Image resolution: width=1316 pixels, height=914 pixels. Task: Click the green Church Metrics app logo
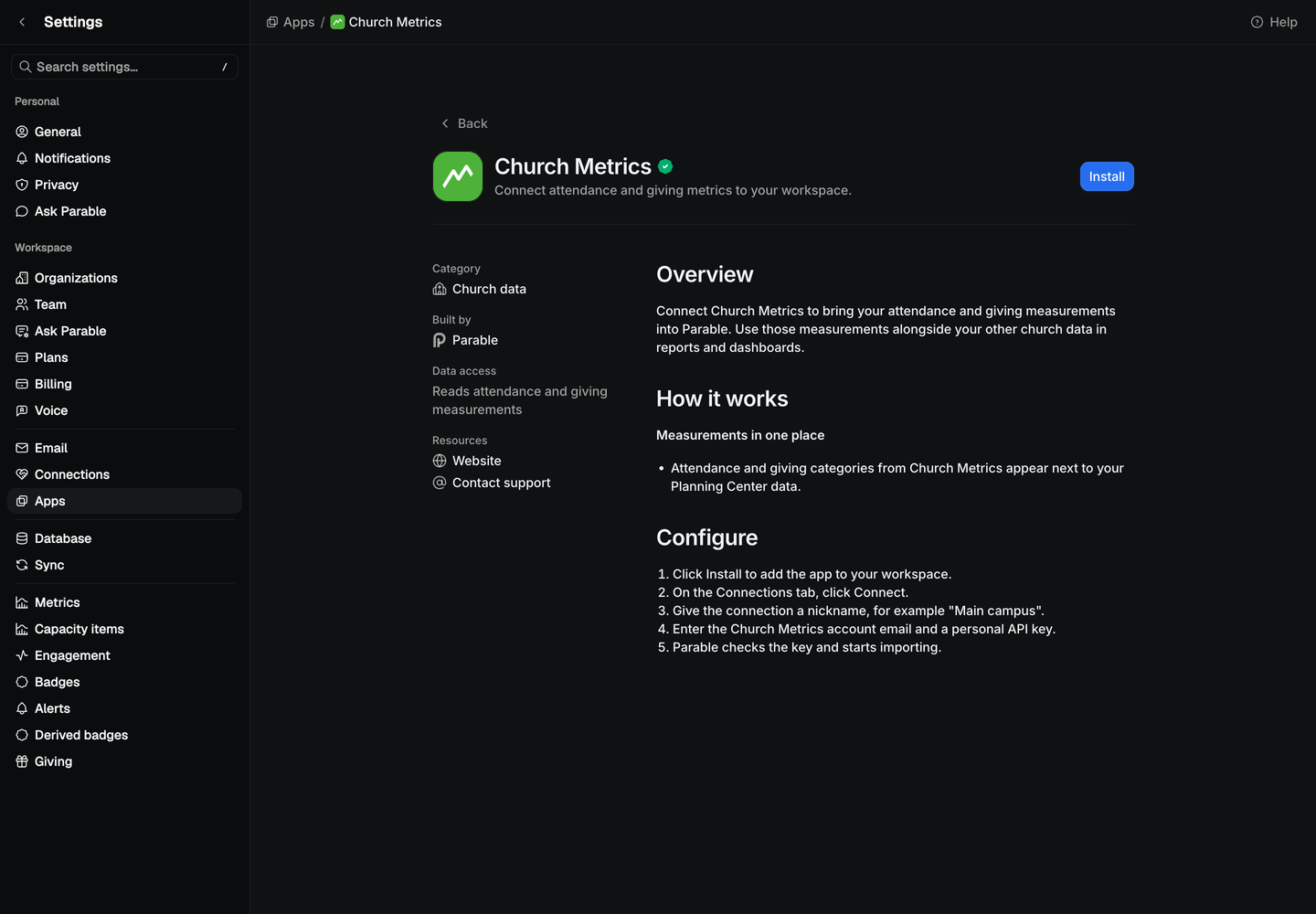click(x=458, y=176)
